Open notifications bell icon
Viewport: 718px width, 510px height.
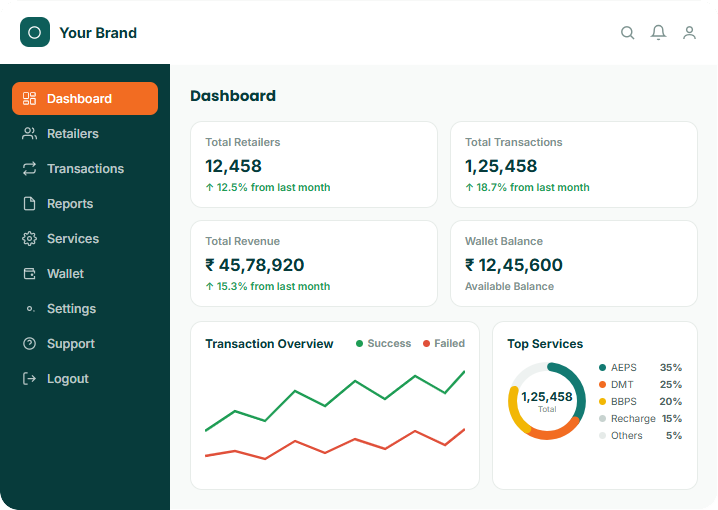click(x=658, y=33)
